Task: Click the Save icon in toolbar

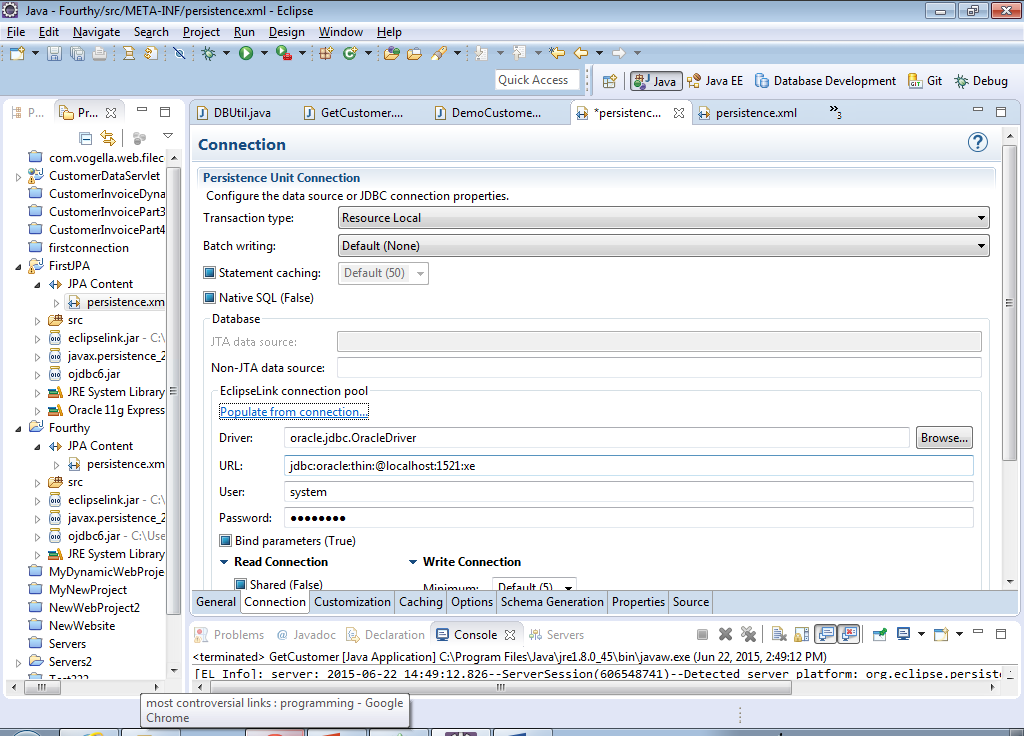Action: tap(54, 53)
